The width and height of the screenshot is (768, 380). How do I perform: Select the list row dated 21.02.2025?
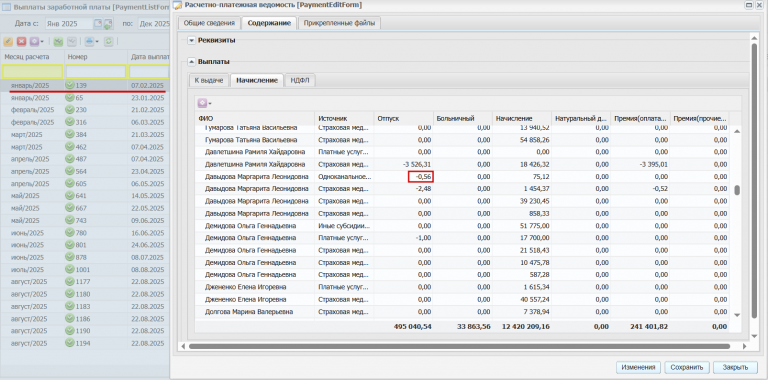(x=85, y=110)
